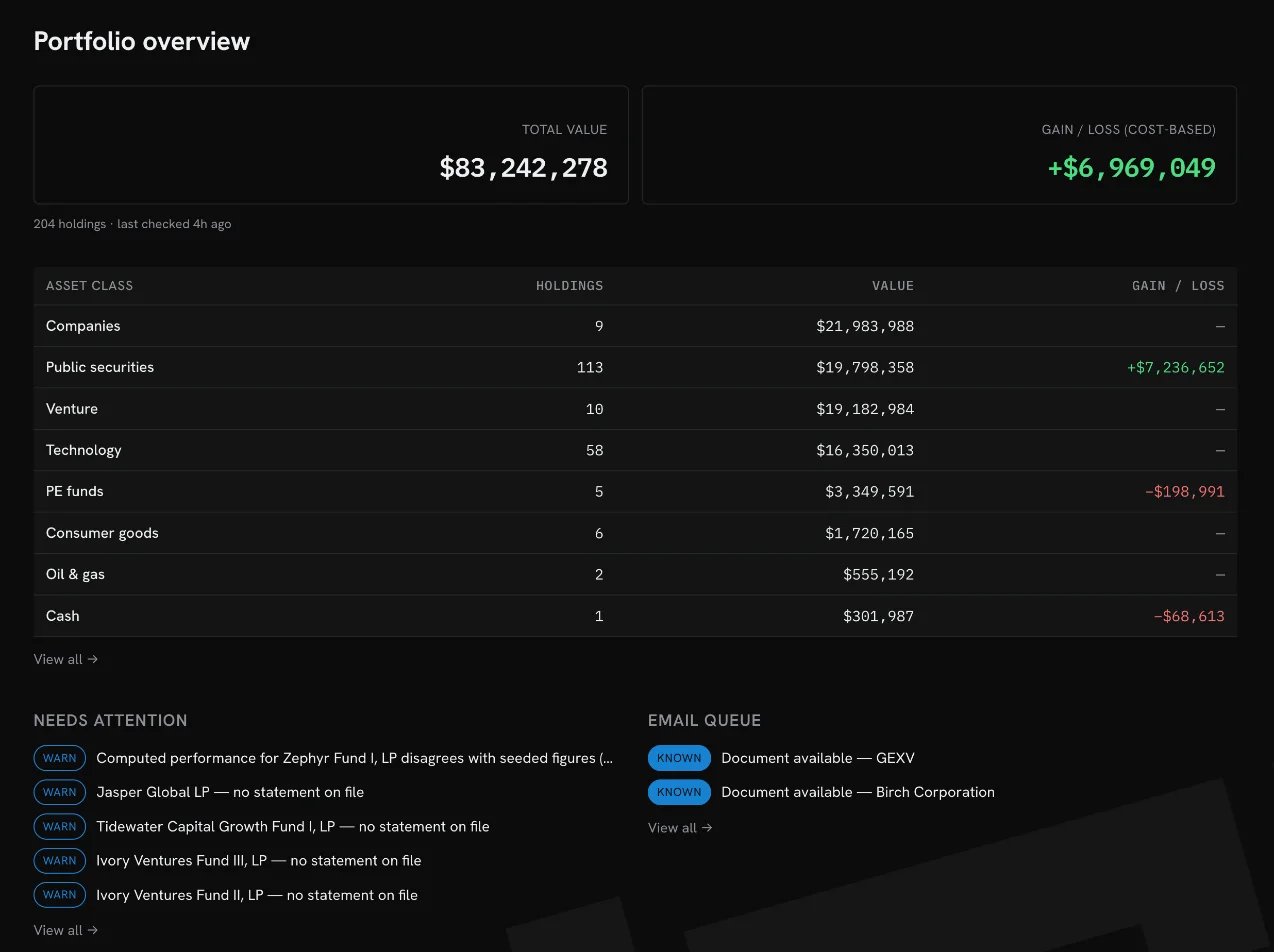Open View all link under asset class table
Image resolution: width=1274 pixels, height=952 pixels.
pyautogui.click(x=66, y=659)
